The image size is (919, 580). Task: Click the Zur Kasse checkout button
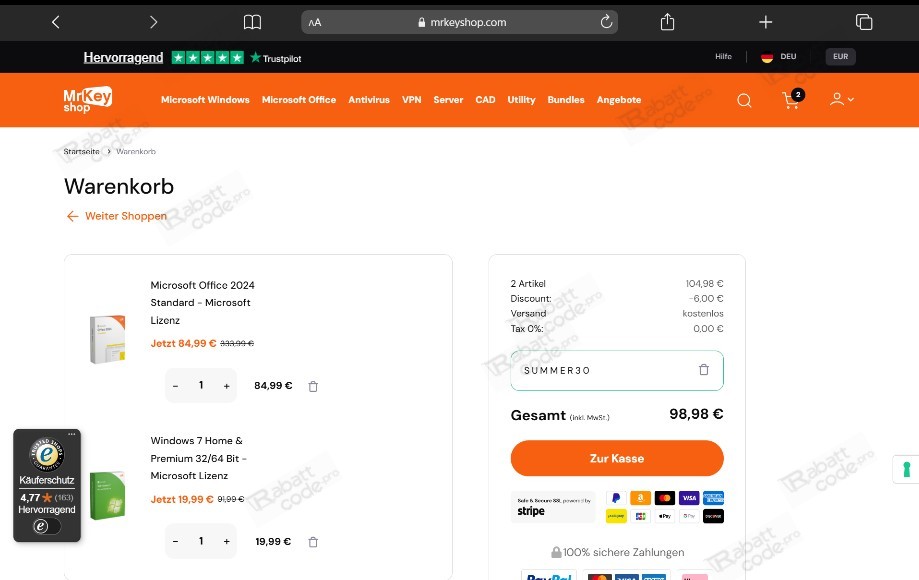pyautogui.click(x=617, y=458)
